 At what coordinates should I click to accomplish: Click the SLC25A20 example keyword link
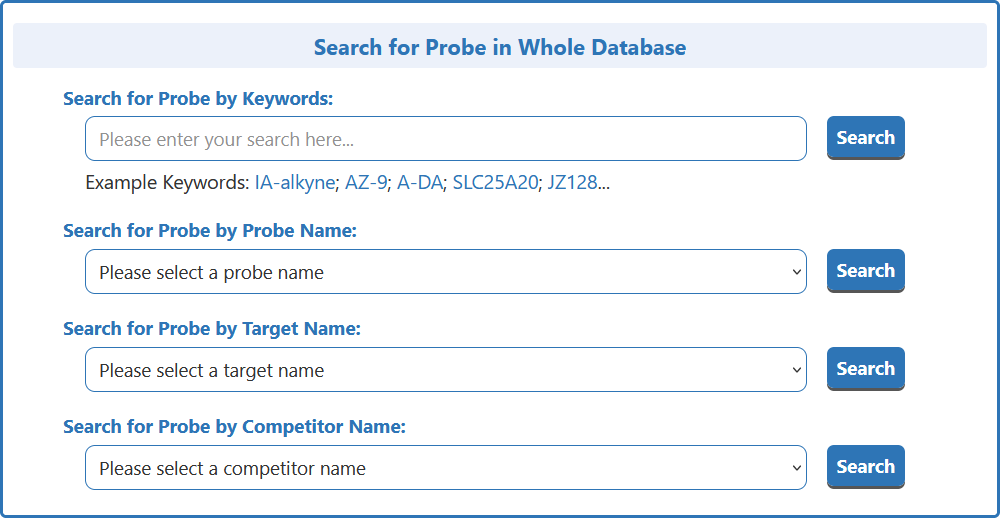[x=495, y=183]
